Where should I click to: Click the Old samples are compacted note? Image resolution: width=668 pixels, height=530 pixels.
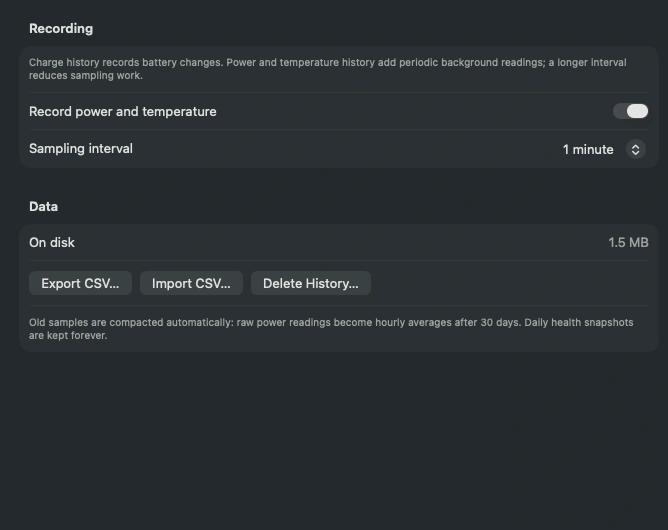(x=331, y=329)
